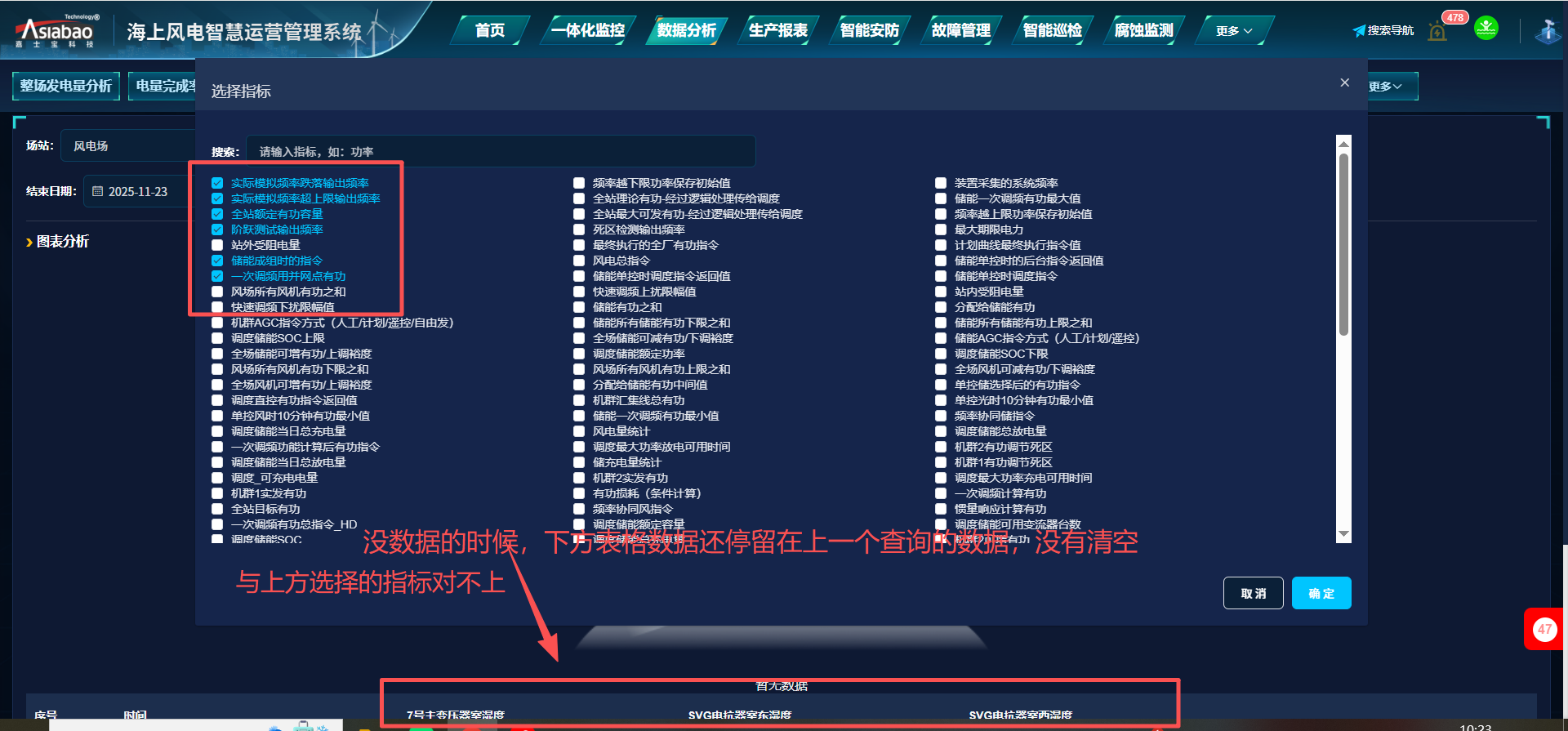Click the 搜索 indicator input field
This screenshot has height=731, width=1568.
tap(500, 152)
